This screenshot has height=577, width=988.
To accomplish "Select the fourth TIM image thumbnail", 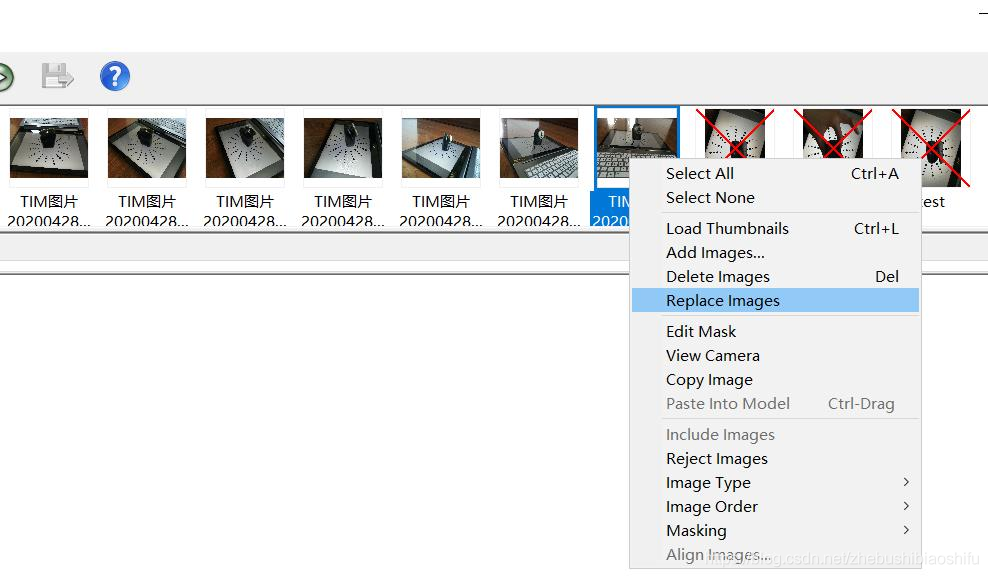I will click(x=343, y=148).
